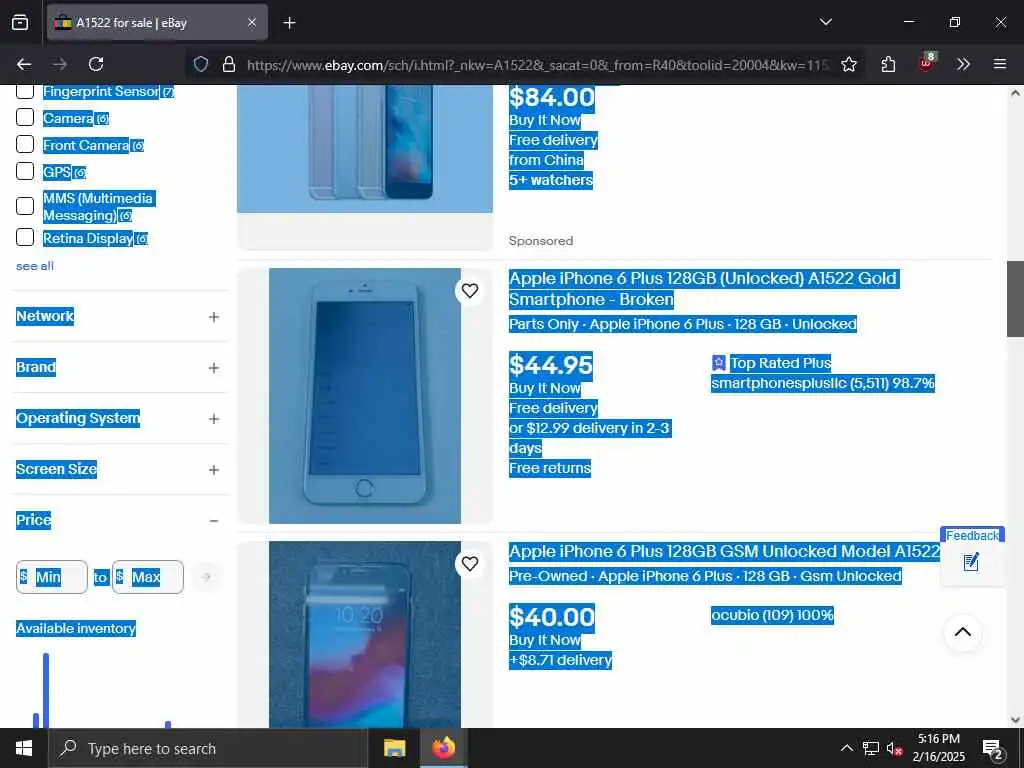
Task: Open the Feedback edit icon
Action: tap(971, 562)
